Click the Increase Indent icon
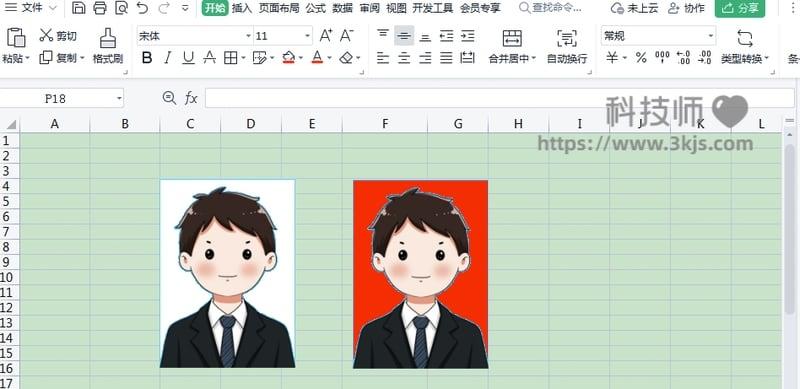The height and width of the screenshot is (389, 800). (467, 36)
